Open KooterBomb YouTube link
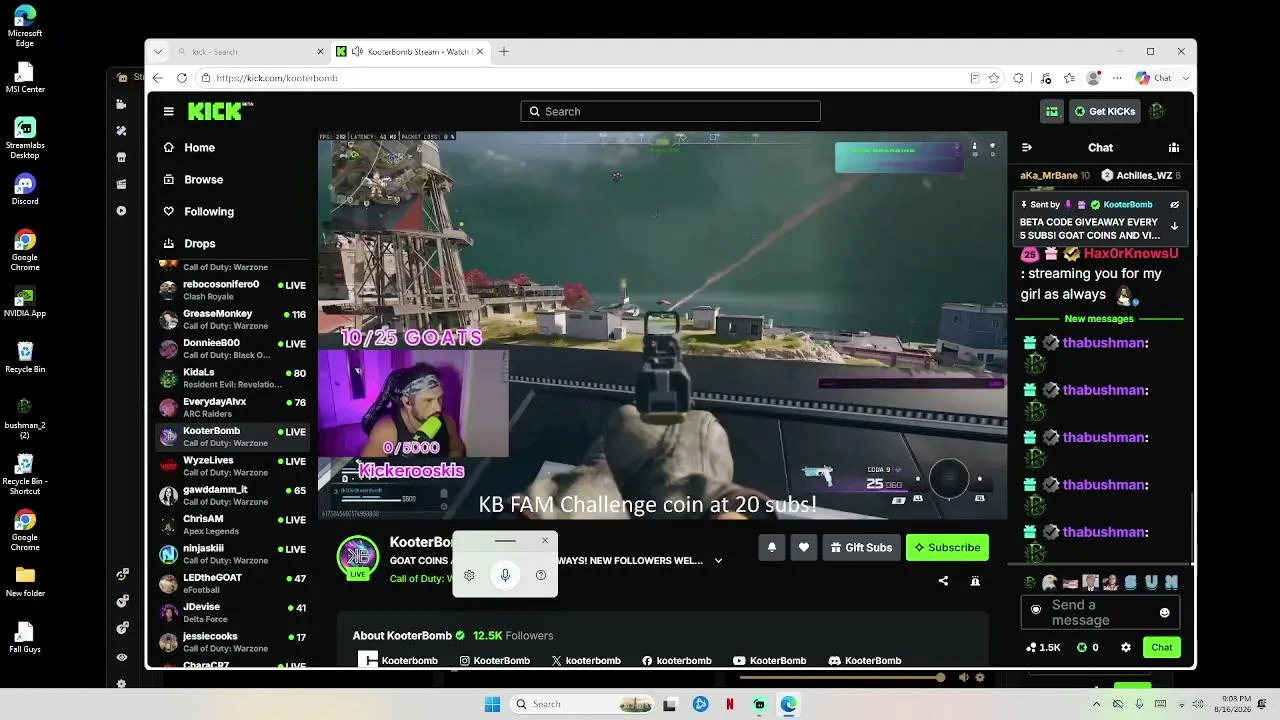1280x720 pixels. pos(769,661)
